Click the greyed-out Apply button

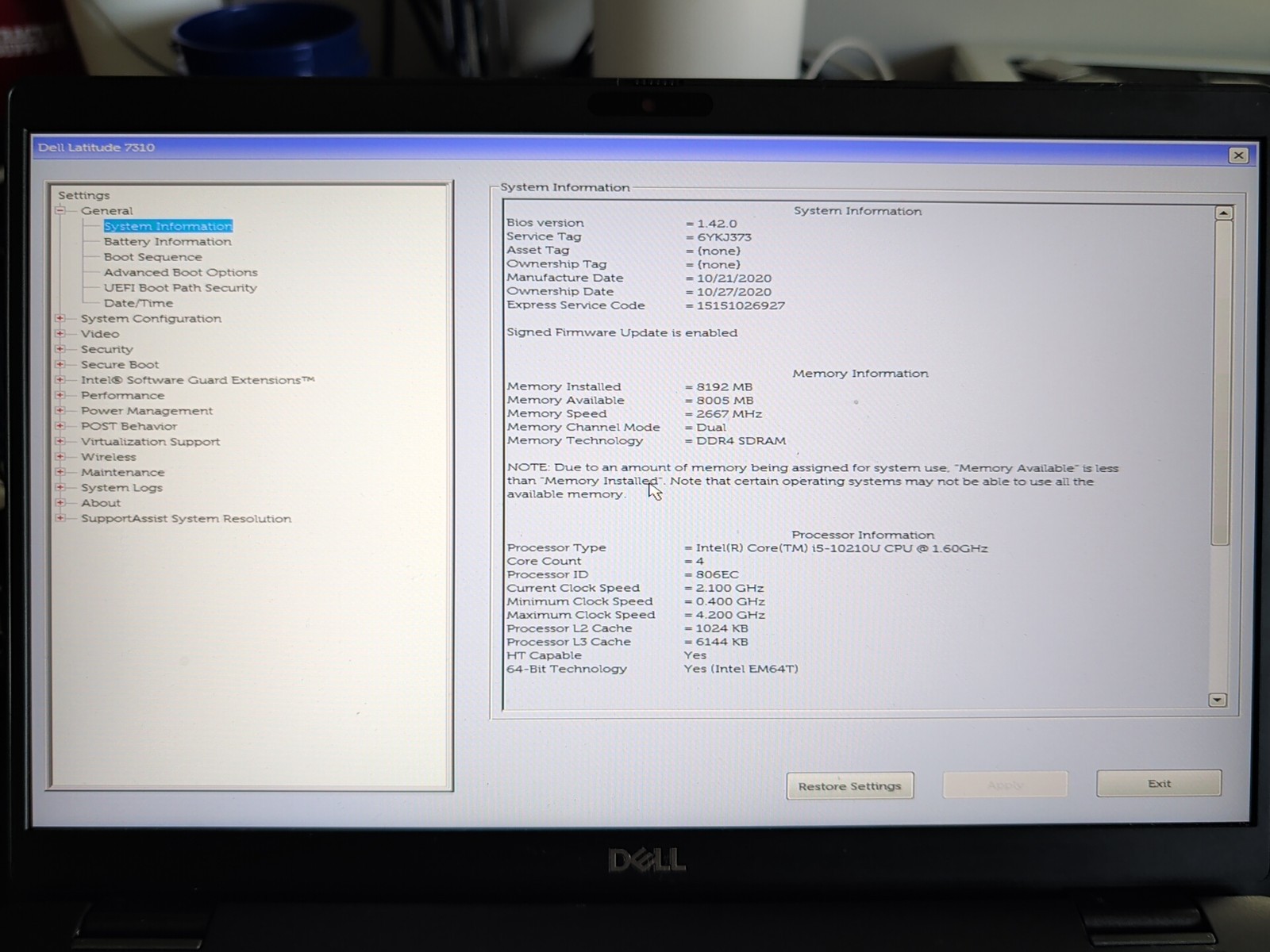(x=1005, y=785)
